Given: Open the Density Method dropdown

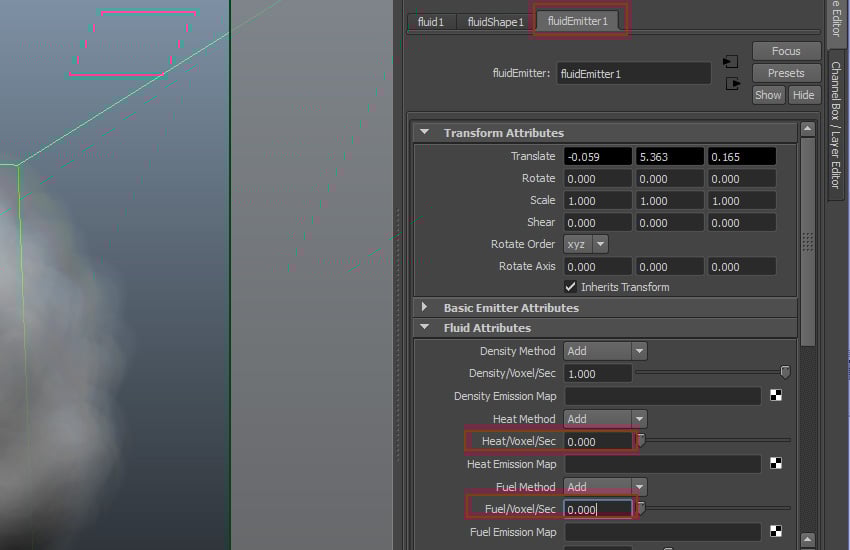Looking at the screenshot, I should point(606,351).
